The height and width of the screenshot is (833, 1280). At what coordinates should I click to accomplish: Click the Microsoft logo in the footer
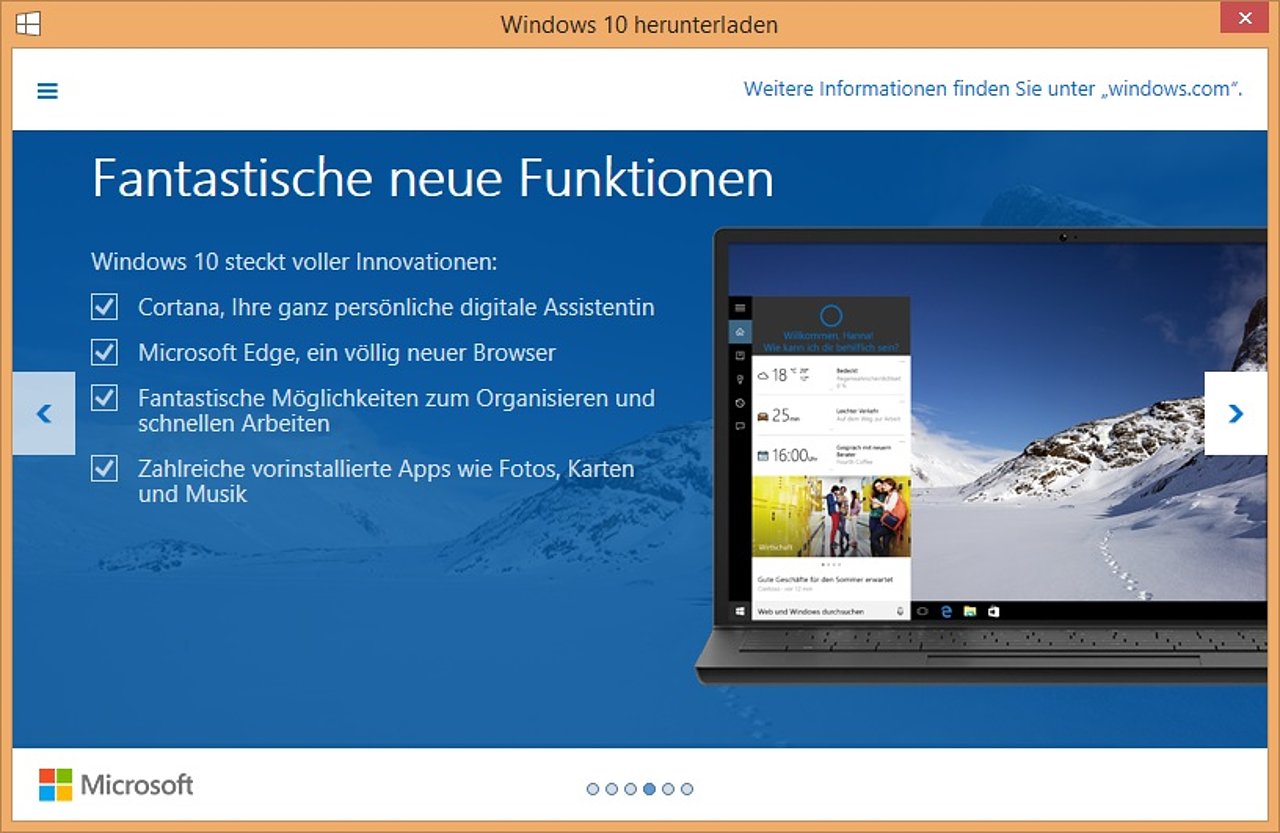(116, 785)
